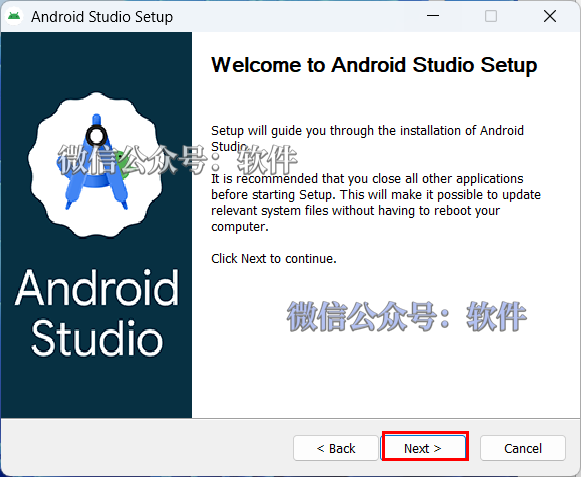Go back with the Back button
This screenshot has width=581, height=477.
coord(336,448)
